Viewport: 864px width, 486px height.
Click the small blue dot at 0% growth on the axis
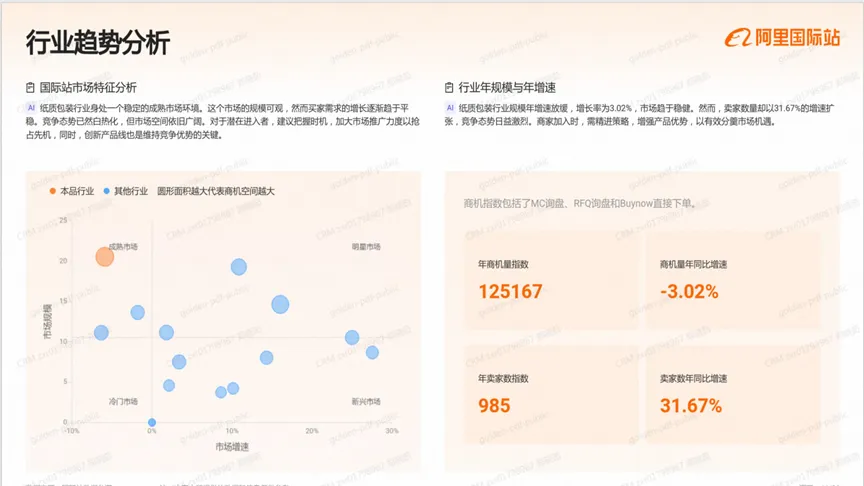click(x=152, y=423)
